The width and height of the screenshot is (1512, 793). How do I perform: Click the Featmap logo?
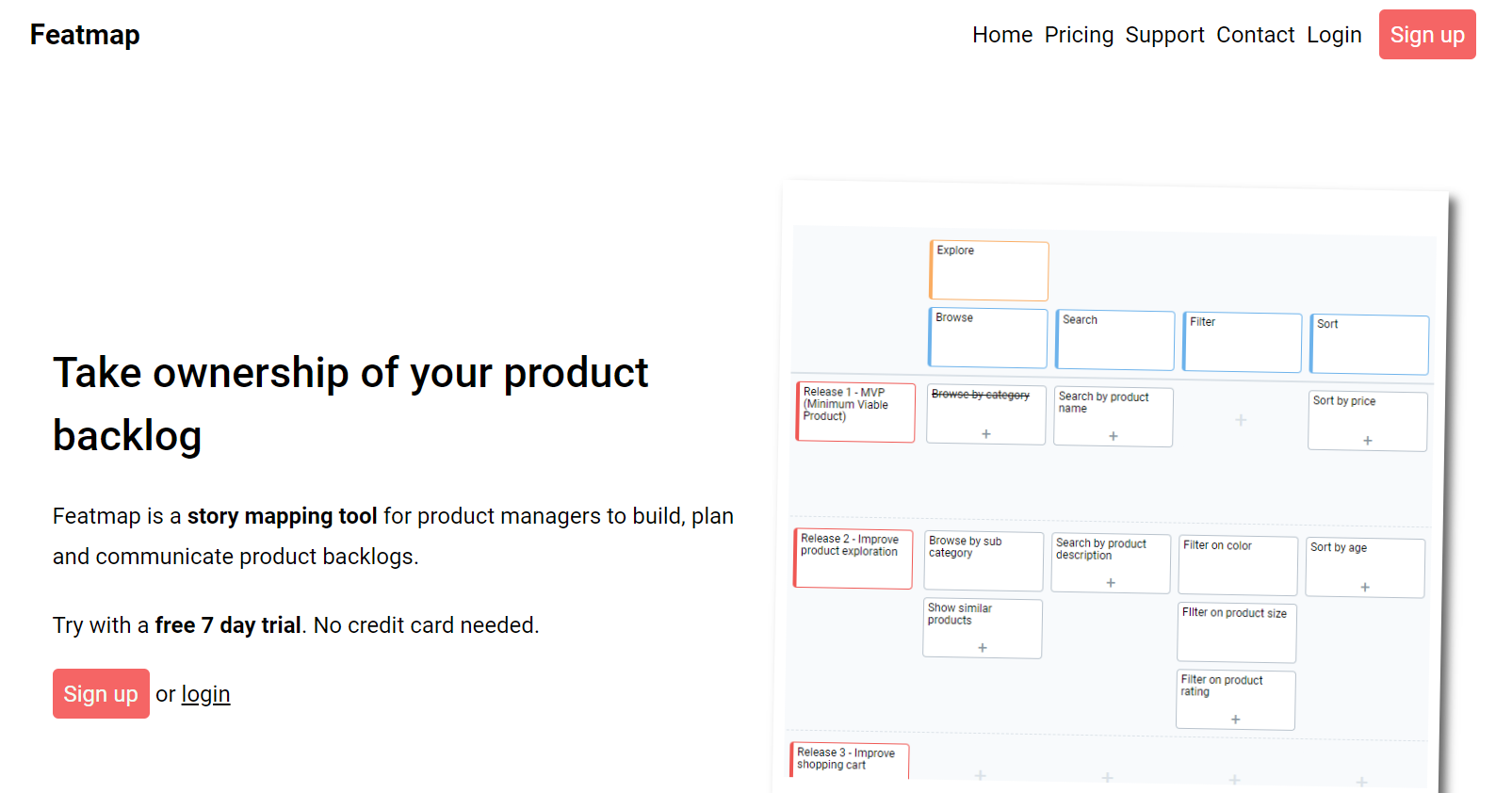click(x=85, y=35)
